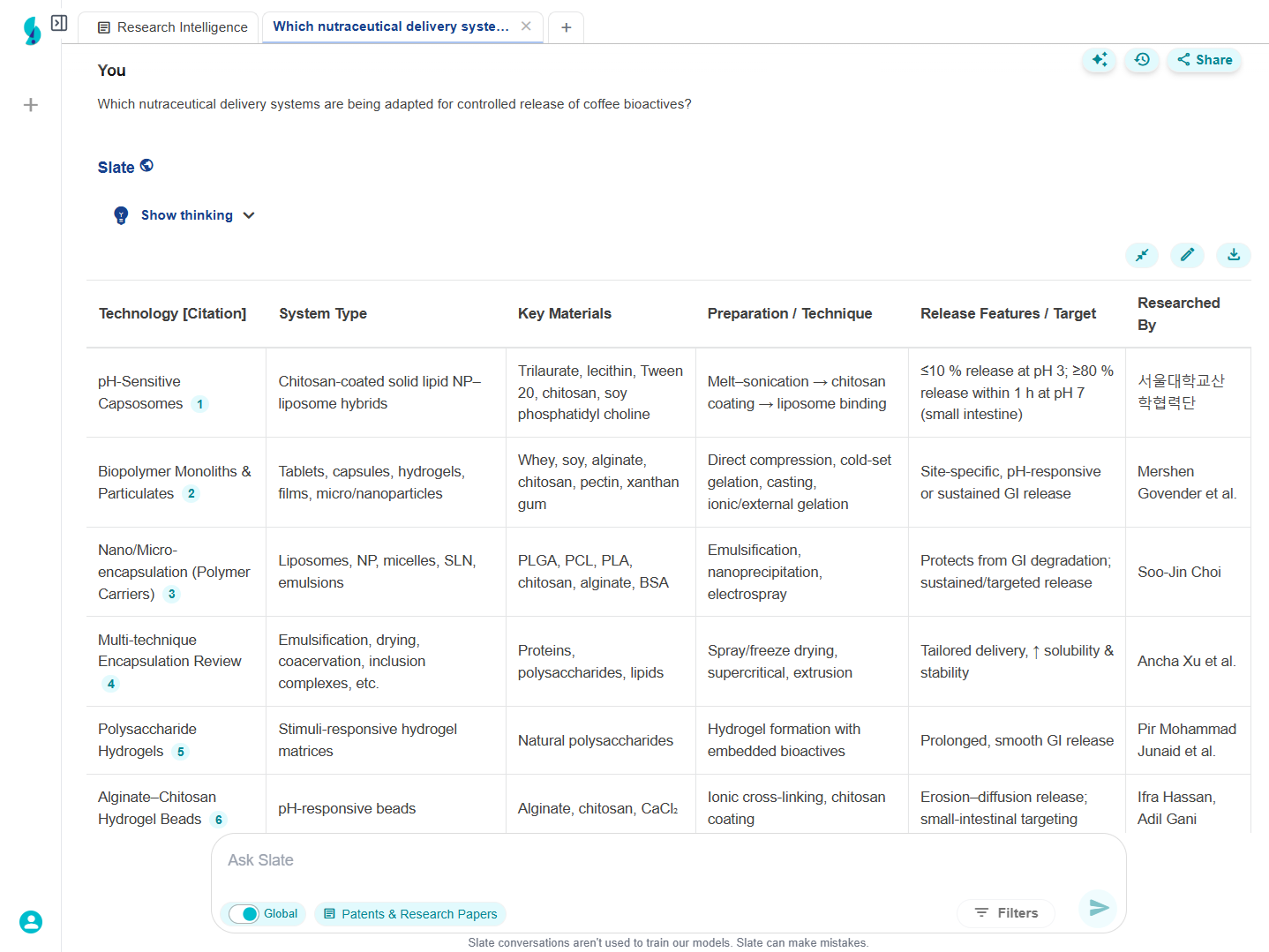Switch to the Research Intelligence tab
This screenshot has height=952, width=1269.
(x=172, y=27)
